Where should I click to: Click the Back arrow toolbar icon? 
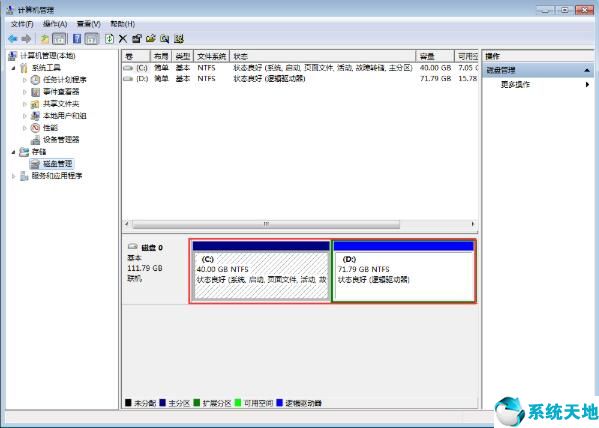13,39
